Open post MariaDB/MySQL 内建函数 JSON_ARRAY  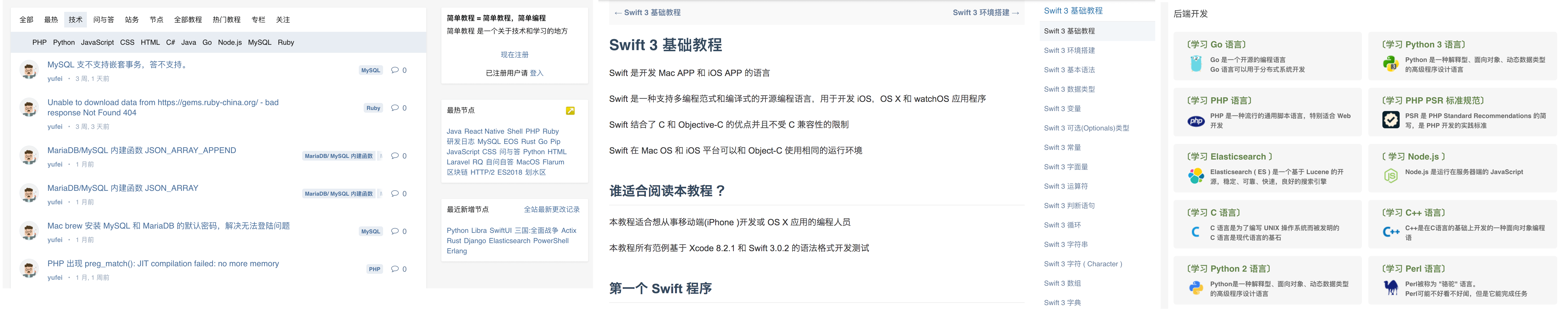pyautogui.click(x=123, y=188)
